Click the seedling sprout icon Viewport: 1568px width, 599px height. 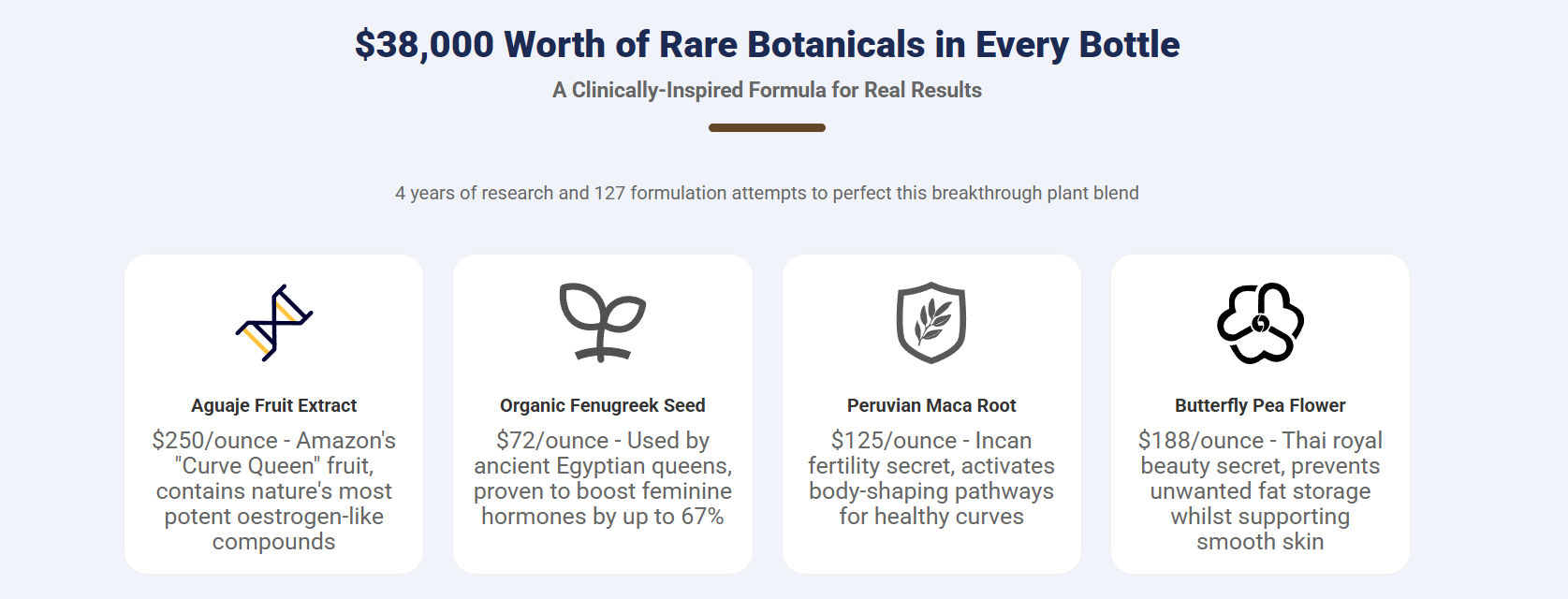click(x=602, y=322)
